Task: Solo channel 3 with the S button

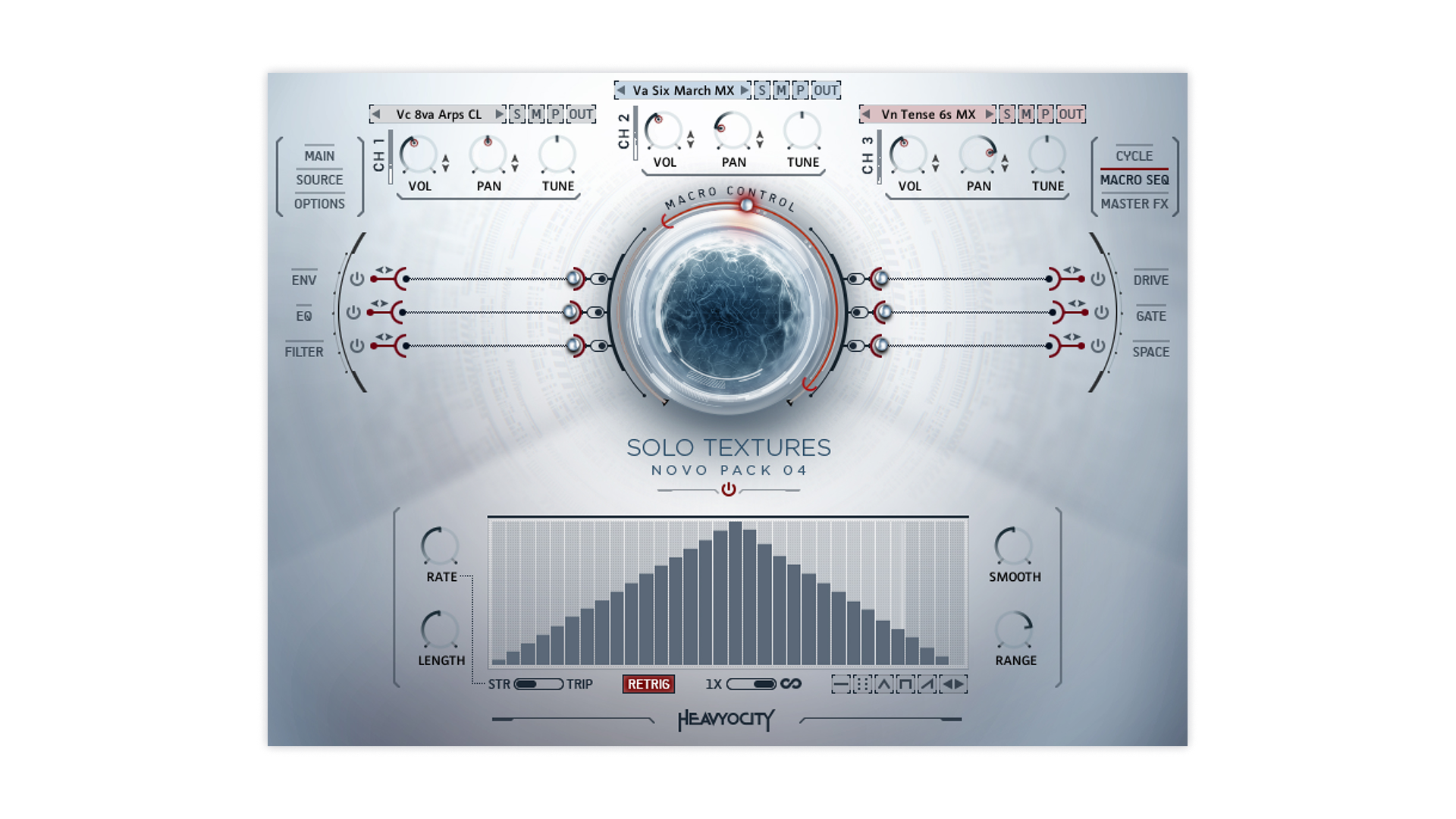Action: (x=1006, y=115)
